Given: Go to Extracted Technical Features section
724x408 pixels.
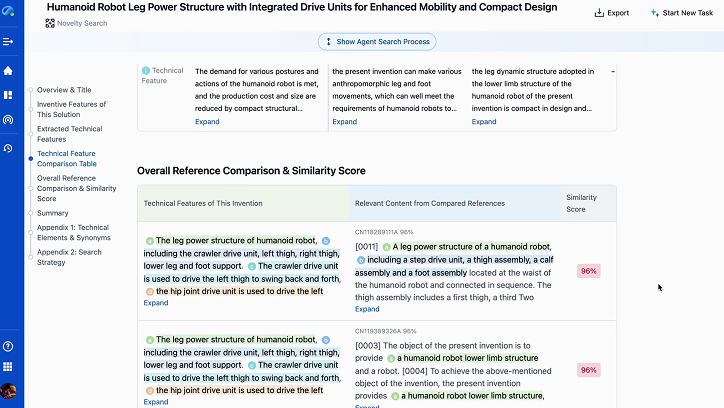Looking at the screenshot, I should pos(70,134).
